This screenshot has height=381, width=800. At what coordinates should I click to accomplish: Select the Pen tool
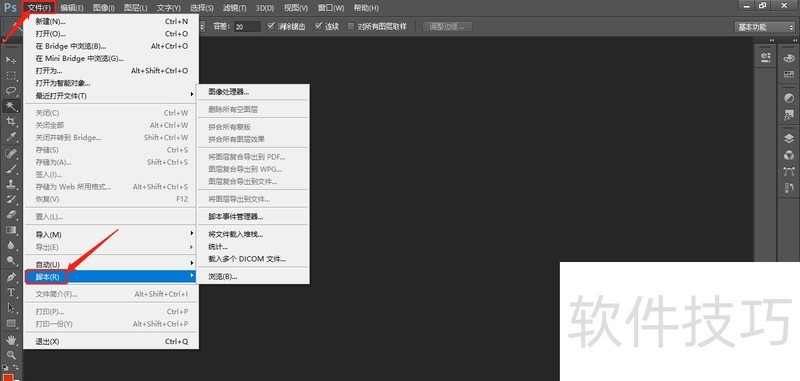pos(11,277)
